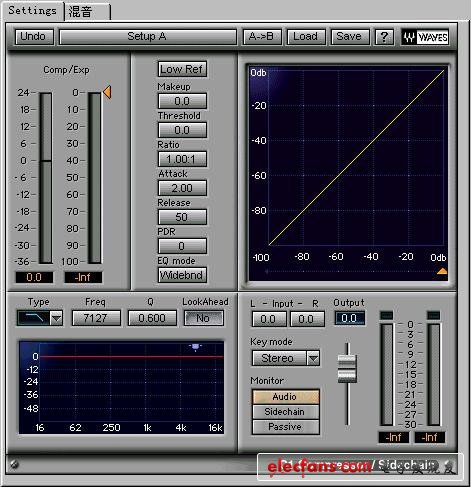
Task: Select Passive monitor mode
Action: coord(286,427)
